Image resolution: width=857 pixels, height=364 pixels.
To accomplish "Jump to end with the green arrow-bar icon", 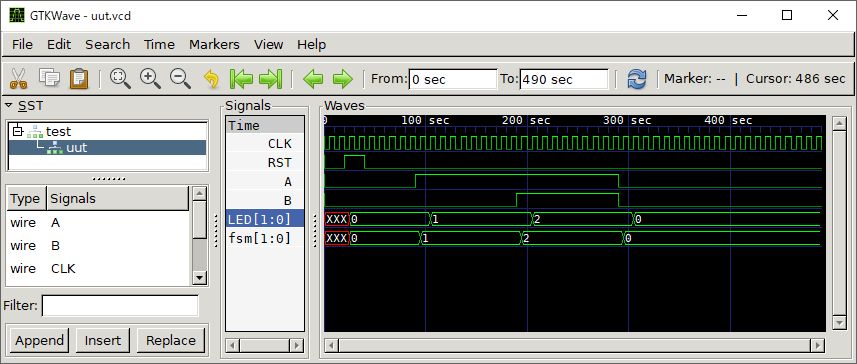I will coord(270,79).
